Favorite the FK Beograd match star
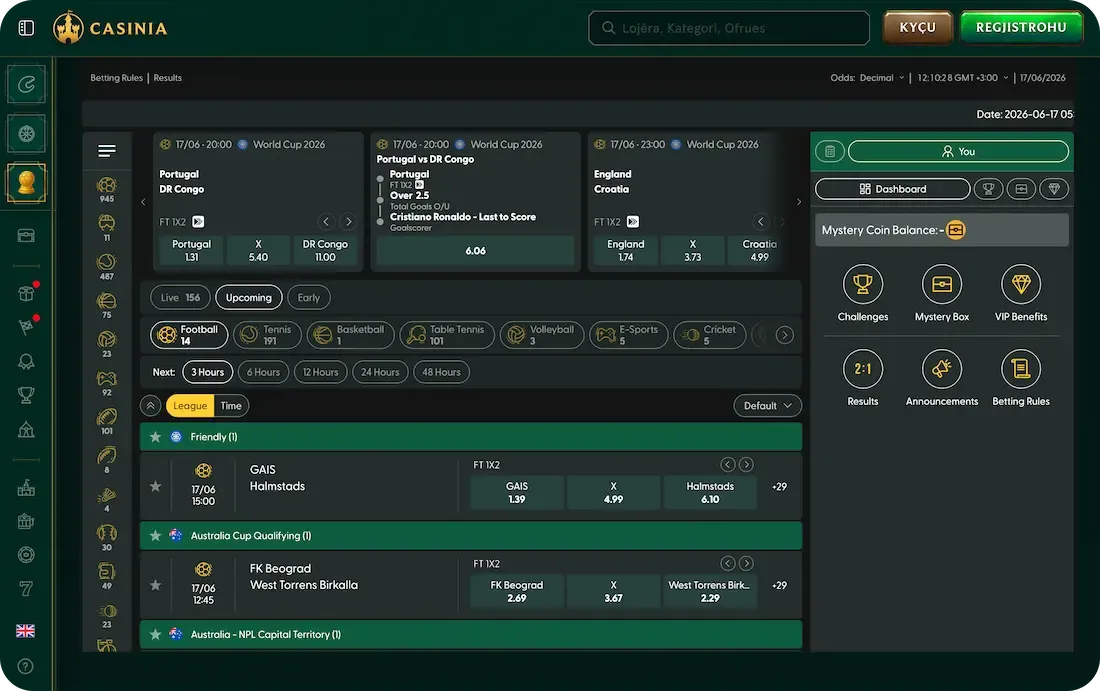The image size is (1100, 691). (156, 585)
